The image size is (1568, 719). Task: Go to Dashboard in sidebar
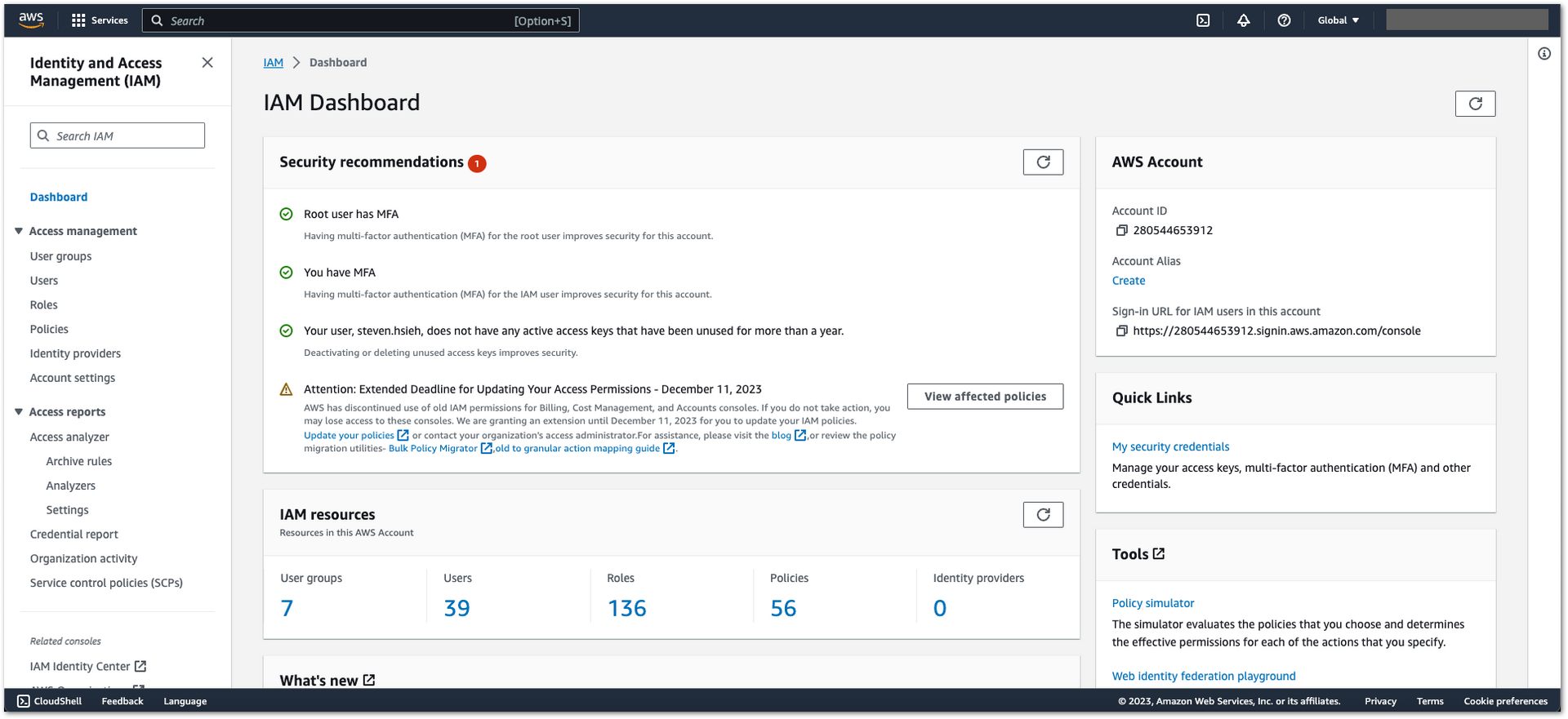point(59,197)
